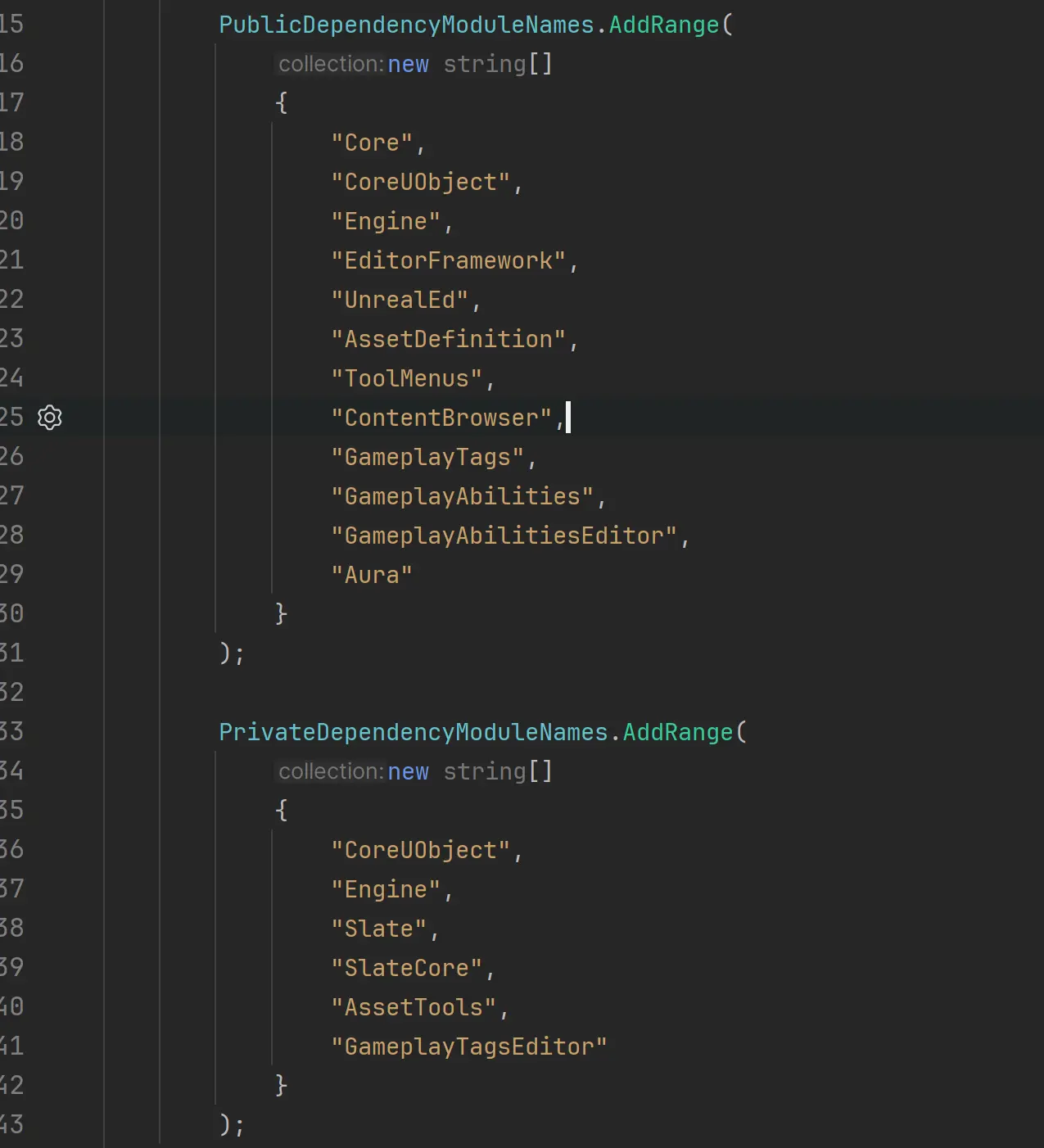Click the gear icon beside line 25
Screen dimensions: 1044x1148
pyautogui.click(x=50, y=418)
